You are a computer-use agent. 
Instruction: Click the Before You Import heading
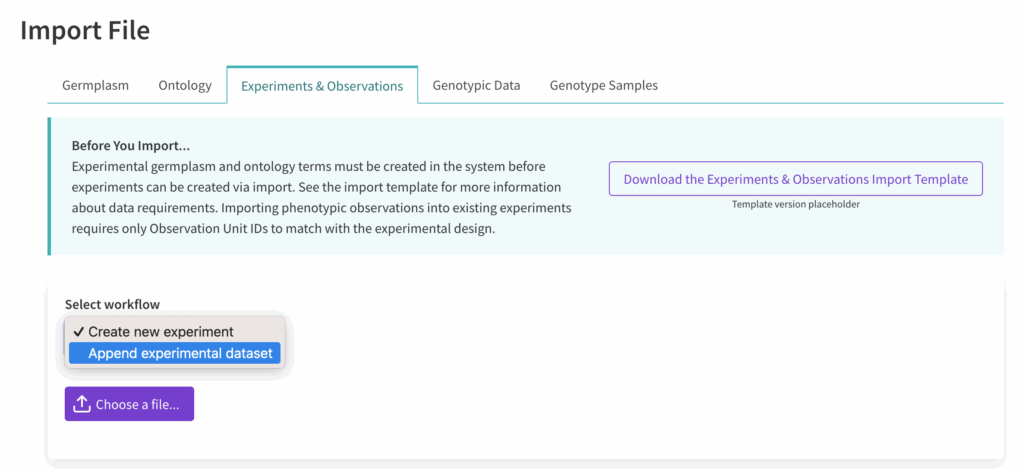tap(130, 146)
